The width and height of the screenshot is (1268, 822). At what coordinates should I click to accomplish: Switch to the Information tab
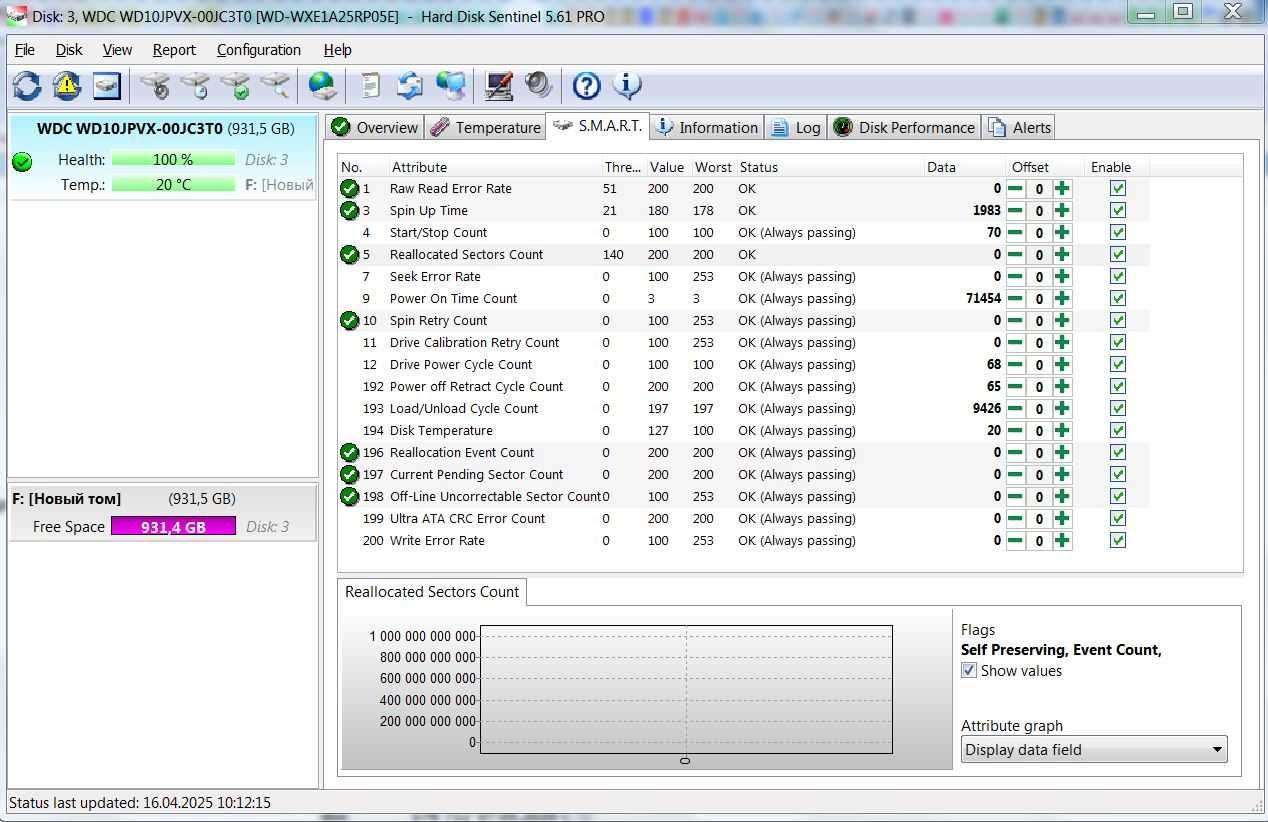(707, 127)
